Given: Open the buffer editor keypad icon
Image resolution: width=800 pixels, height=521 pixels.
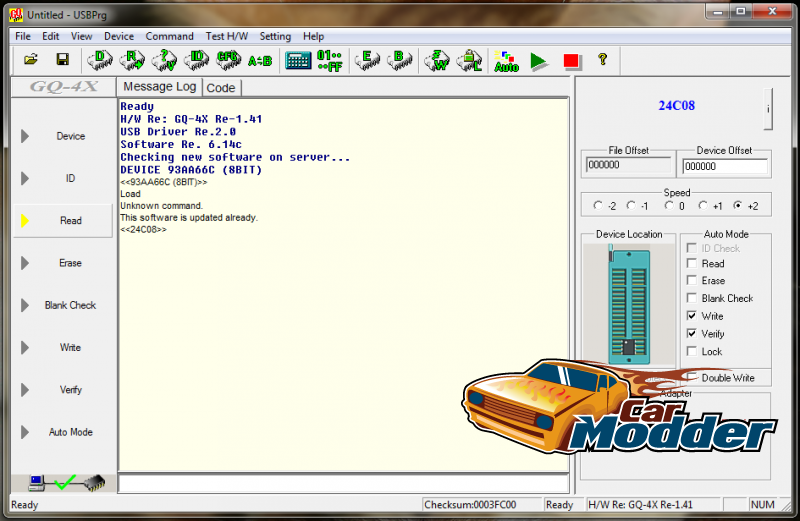Looking at the screenshot, I should 298,61.
